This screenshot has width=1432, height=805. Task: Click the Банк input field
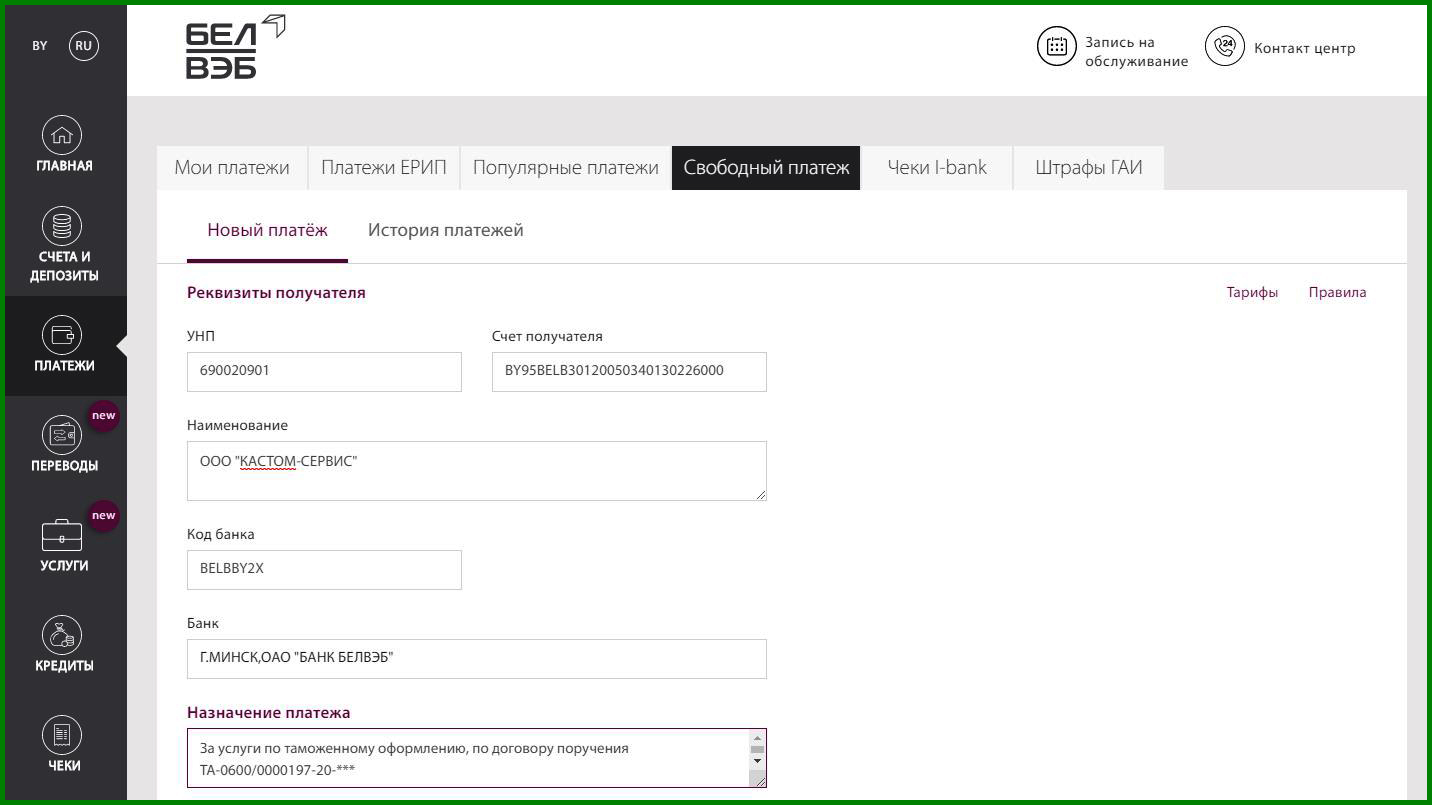(476, 658)
